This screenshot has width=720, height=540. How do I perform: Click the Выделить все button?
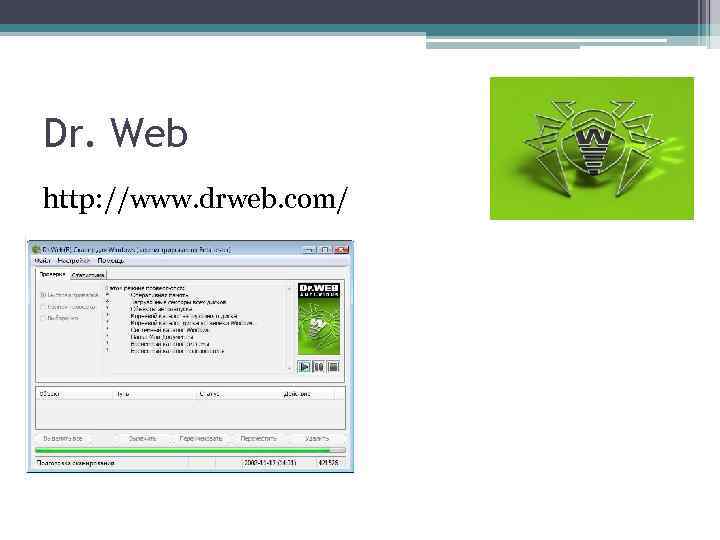click(63, 439)
